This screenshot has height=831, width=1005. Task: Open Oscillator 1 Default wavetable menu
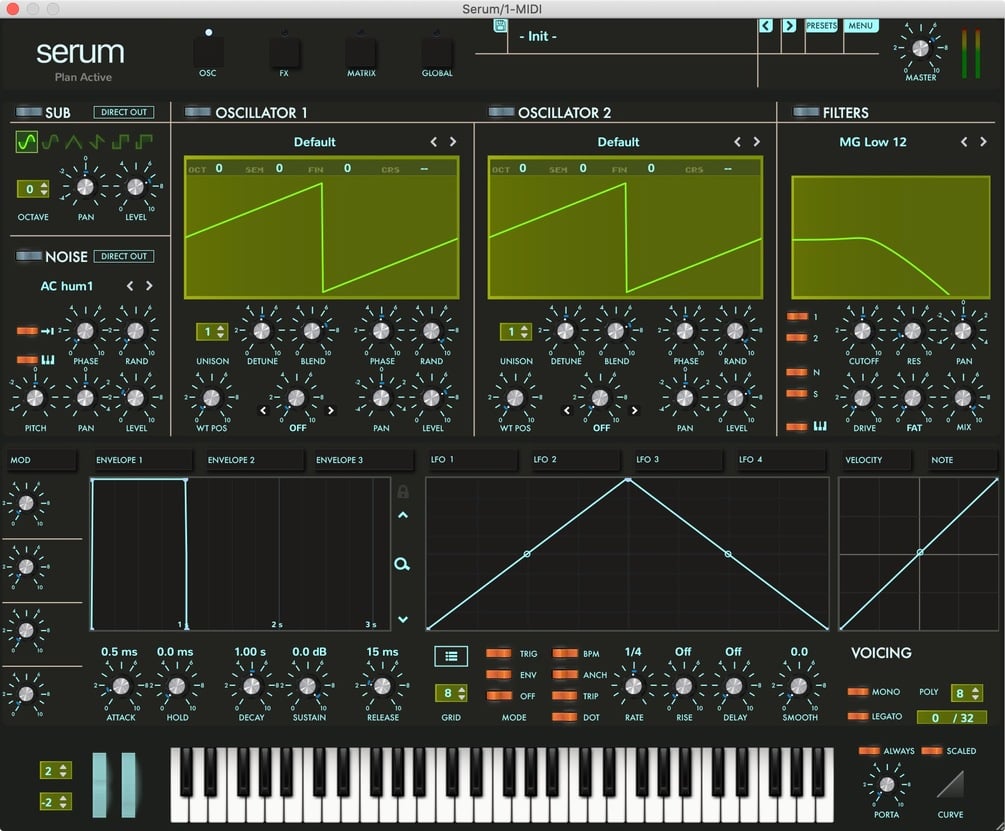coord(315,142)
